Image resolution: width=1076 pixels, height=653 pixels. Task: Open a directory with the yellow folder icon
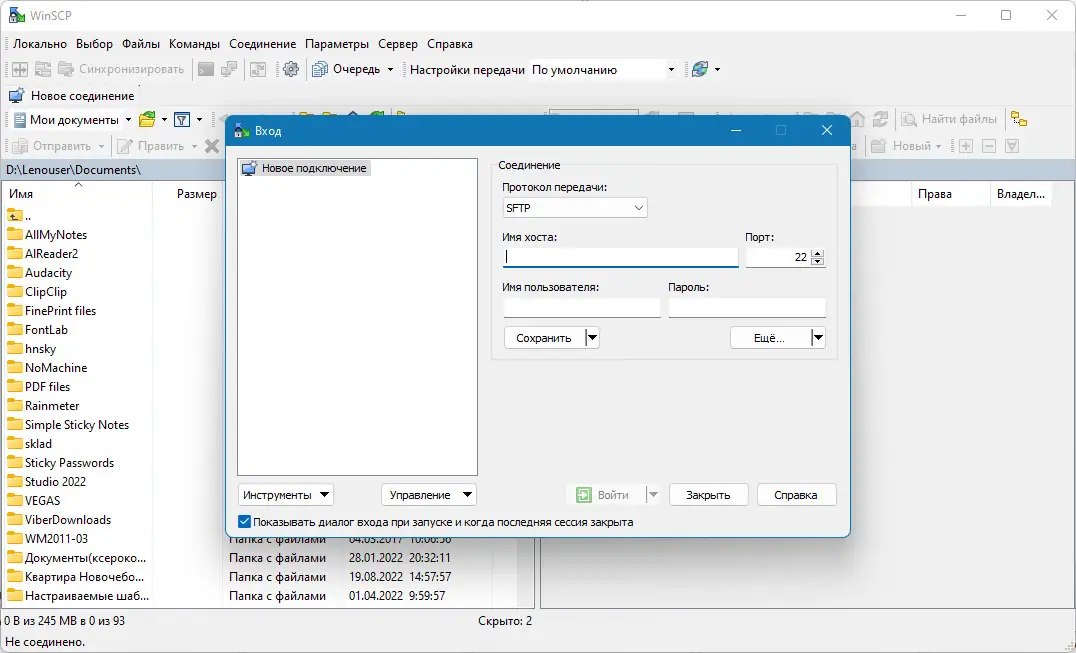coord(146,119)
